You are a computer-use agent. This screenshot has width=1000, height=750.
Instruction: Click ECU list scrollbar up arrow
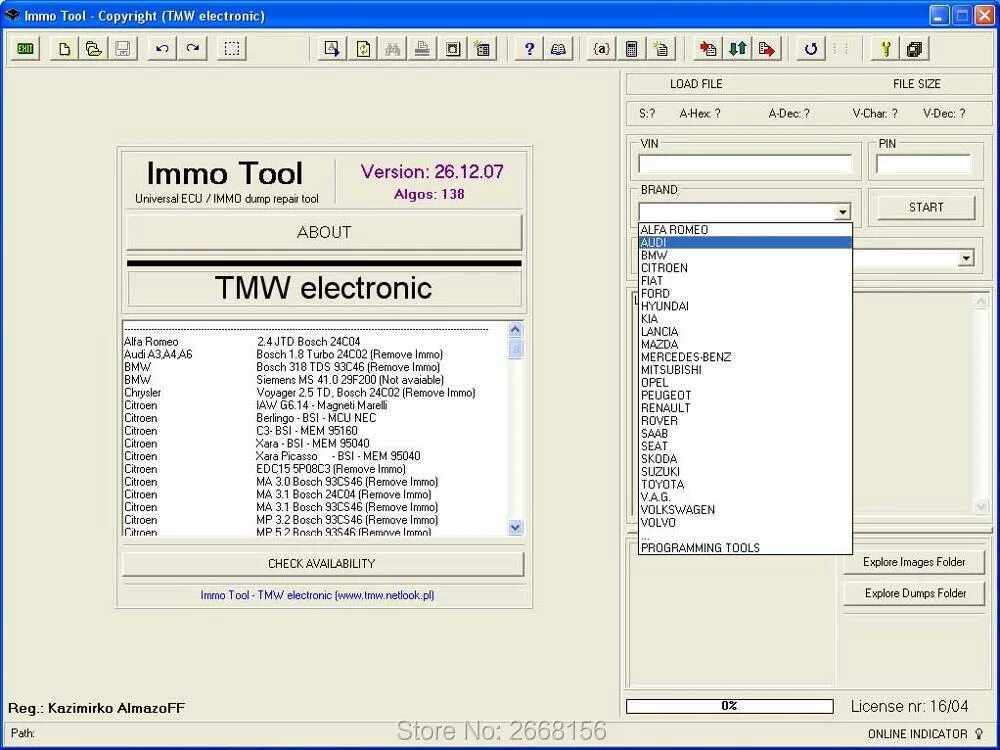coord(515,329)
